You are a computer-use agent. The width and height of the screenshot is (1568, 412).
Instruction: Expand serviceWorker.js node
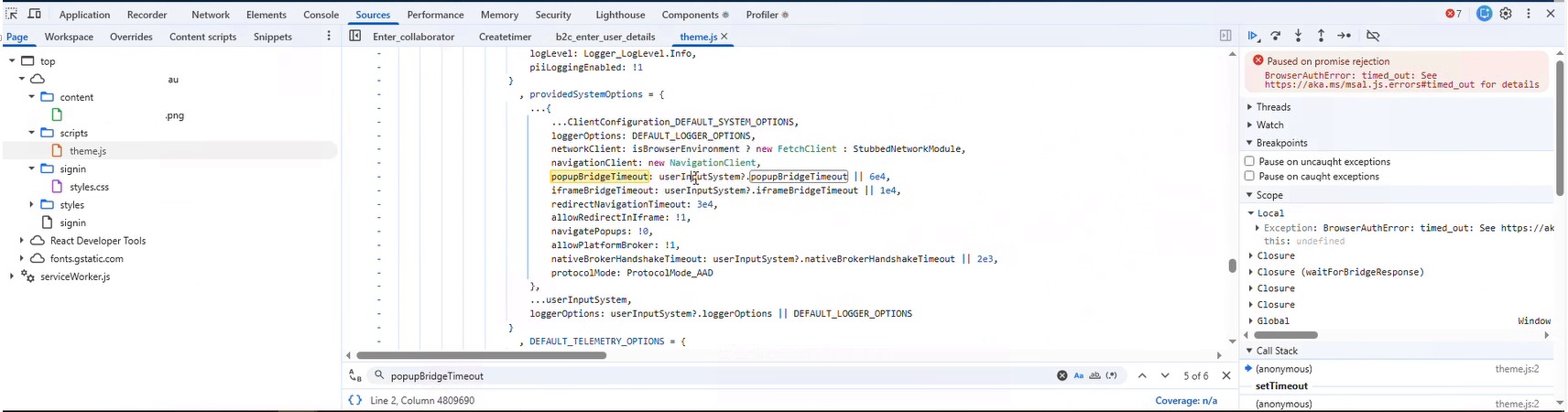(x=12, y=276)
